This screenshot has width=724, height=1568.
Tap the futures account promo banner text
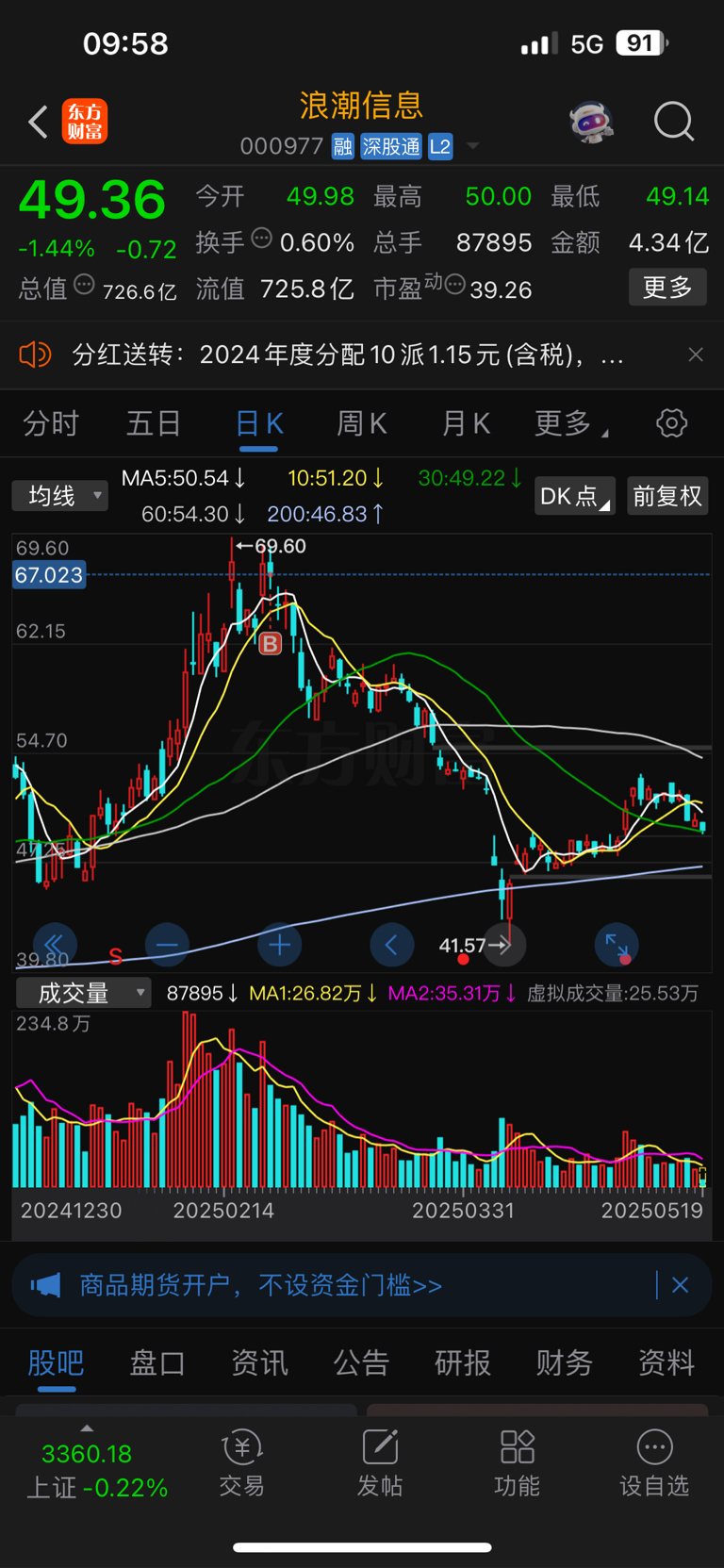click(x=261, y=1285)
